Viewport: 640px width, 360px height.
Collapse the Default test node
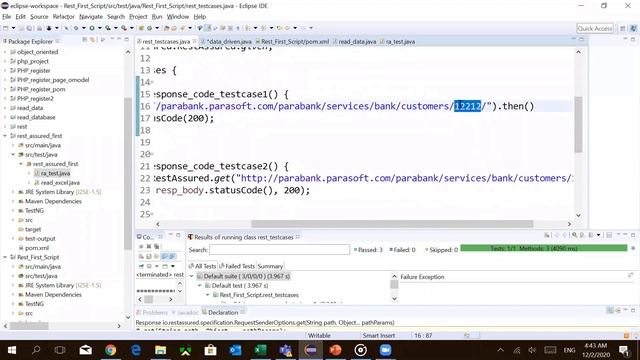(x=200, y=286)
